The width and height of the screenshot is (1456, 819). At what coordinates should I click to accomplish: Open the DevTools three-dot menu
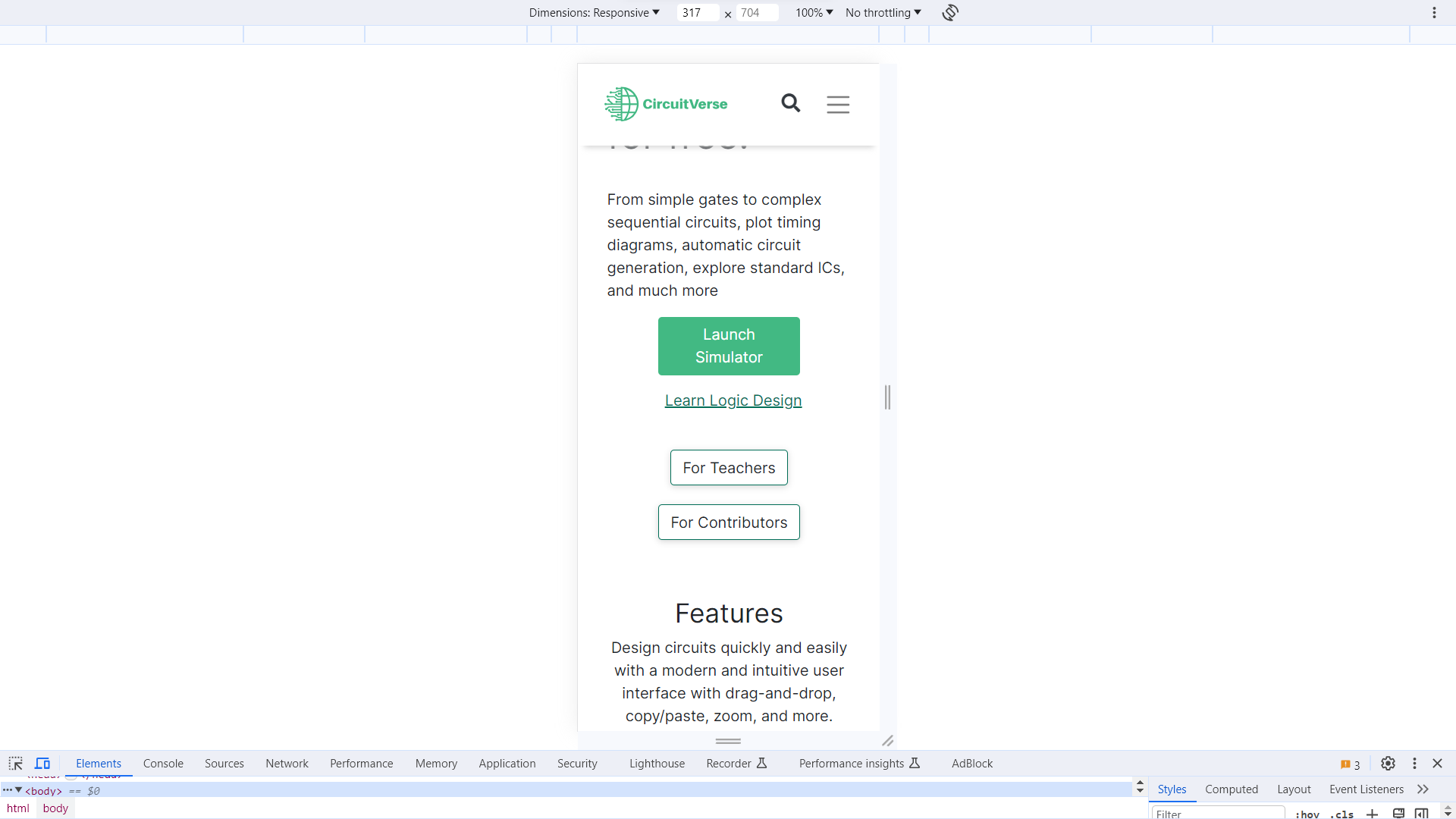(x=1414, y=764)
